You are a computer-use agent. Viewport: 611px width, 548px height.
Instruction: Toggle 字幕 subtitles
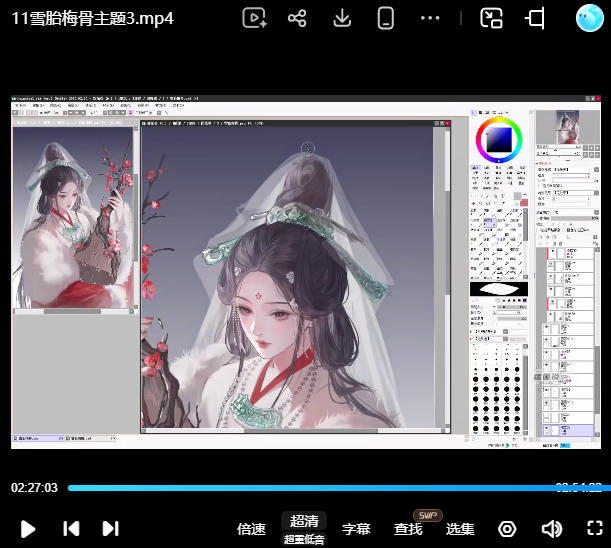356,529
